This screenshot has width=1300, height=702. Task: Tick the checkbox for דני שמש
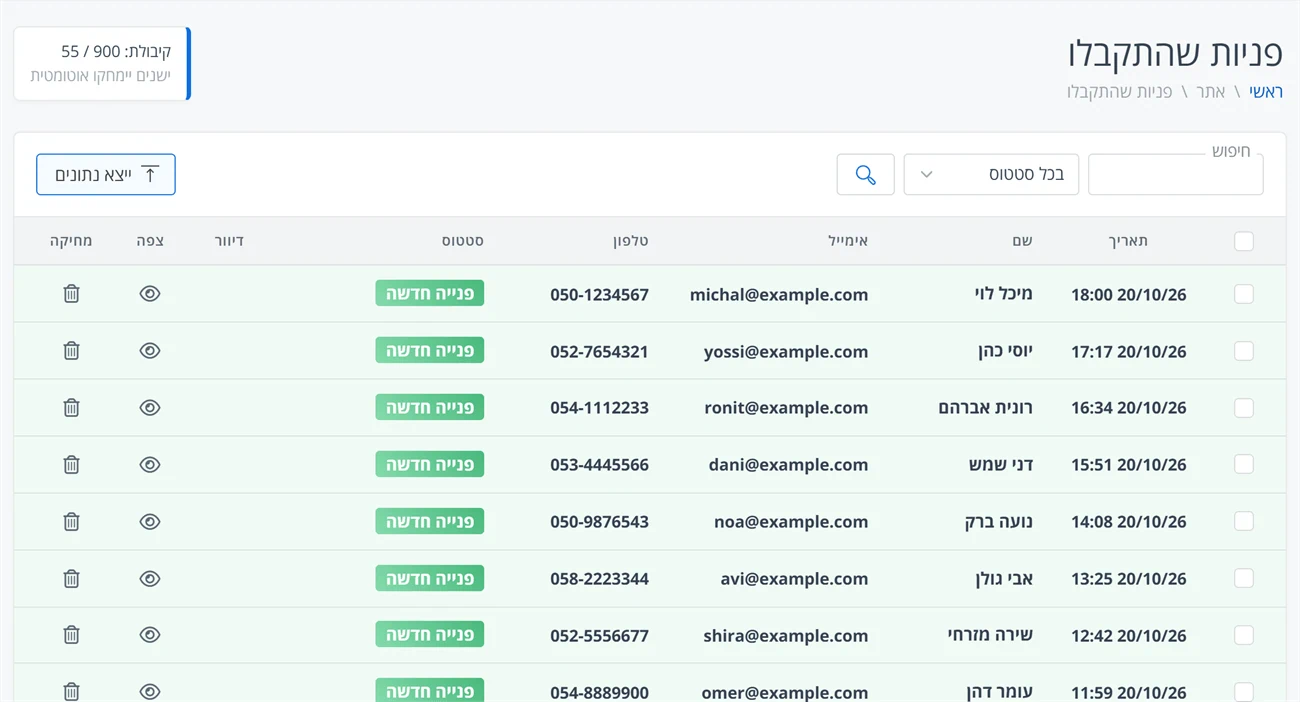click(1244, 465)
